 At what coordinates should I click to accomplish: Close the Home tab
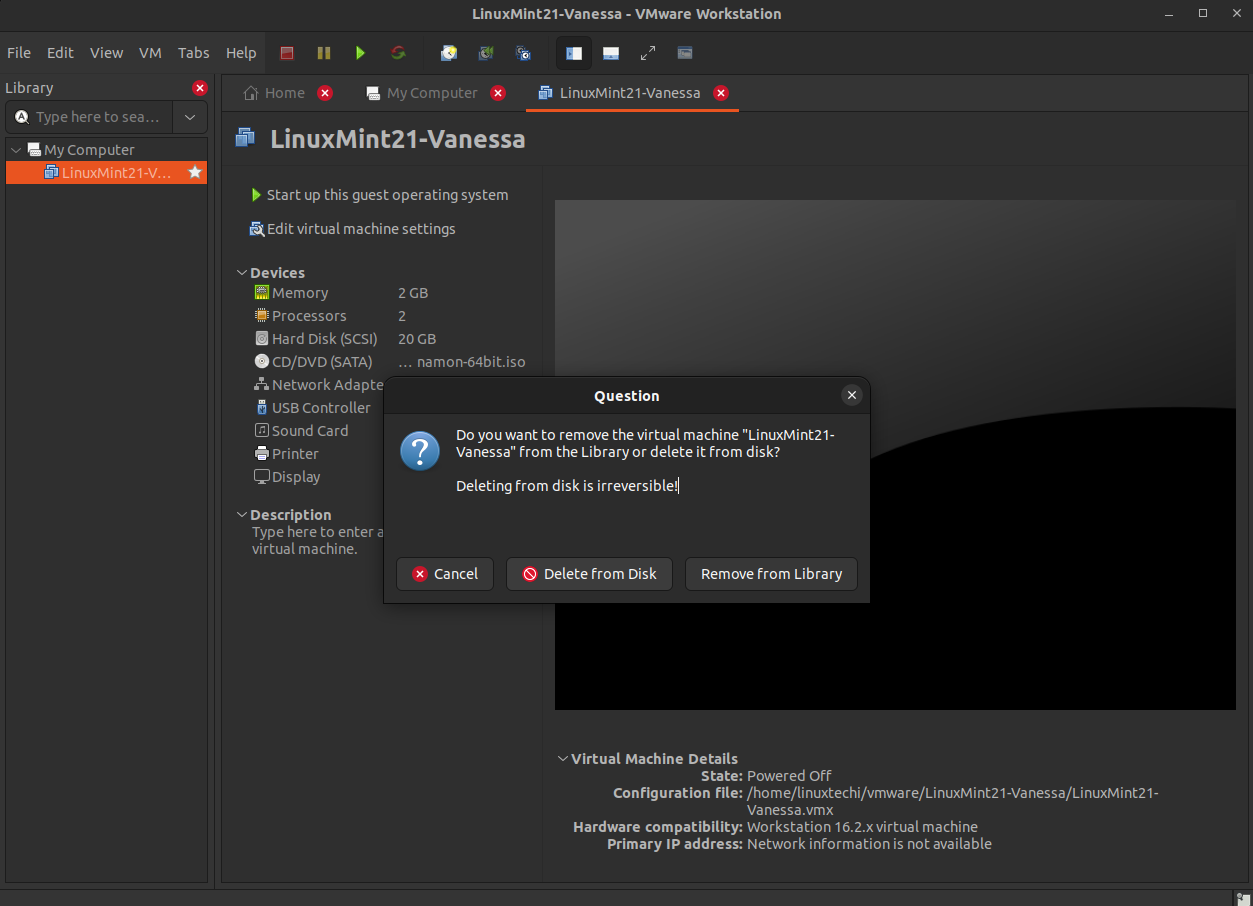coord(325,93)
